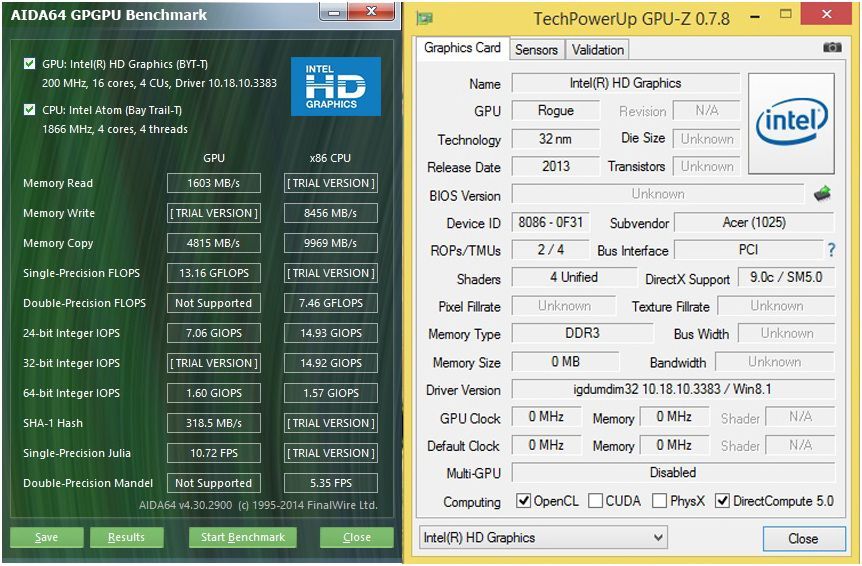Click the 10.72 FPS Julia value
Image resolution: width=862 pixels, height=566 pixels.
(x=214, y=453)
